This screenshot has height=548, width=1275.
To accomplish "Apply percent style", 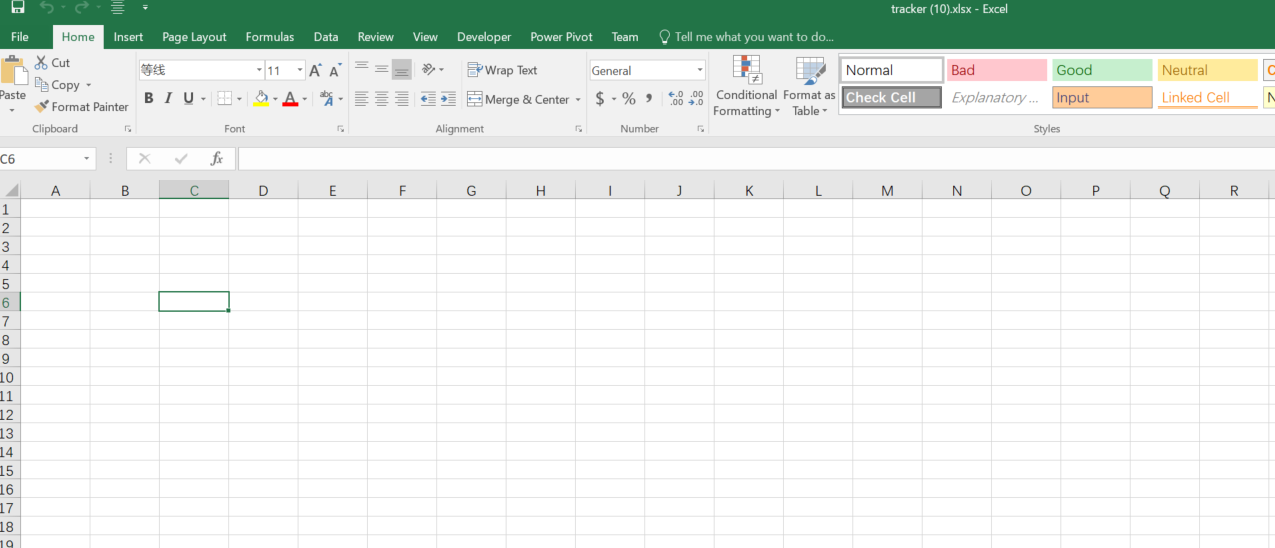I will pos(629,98).
